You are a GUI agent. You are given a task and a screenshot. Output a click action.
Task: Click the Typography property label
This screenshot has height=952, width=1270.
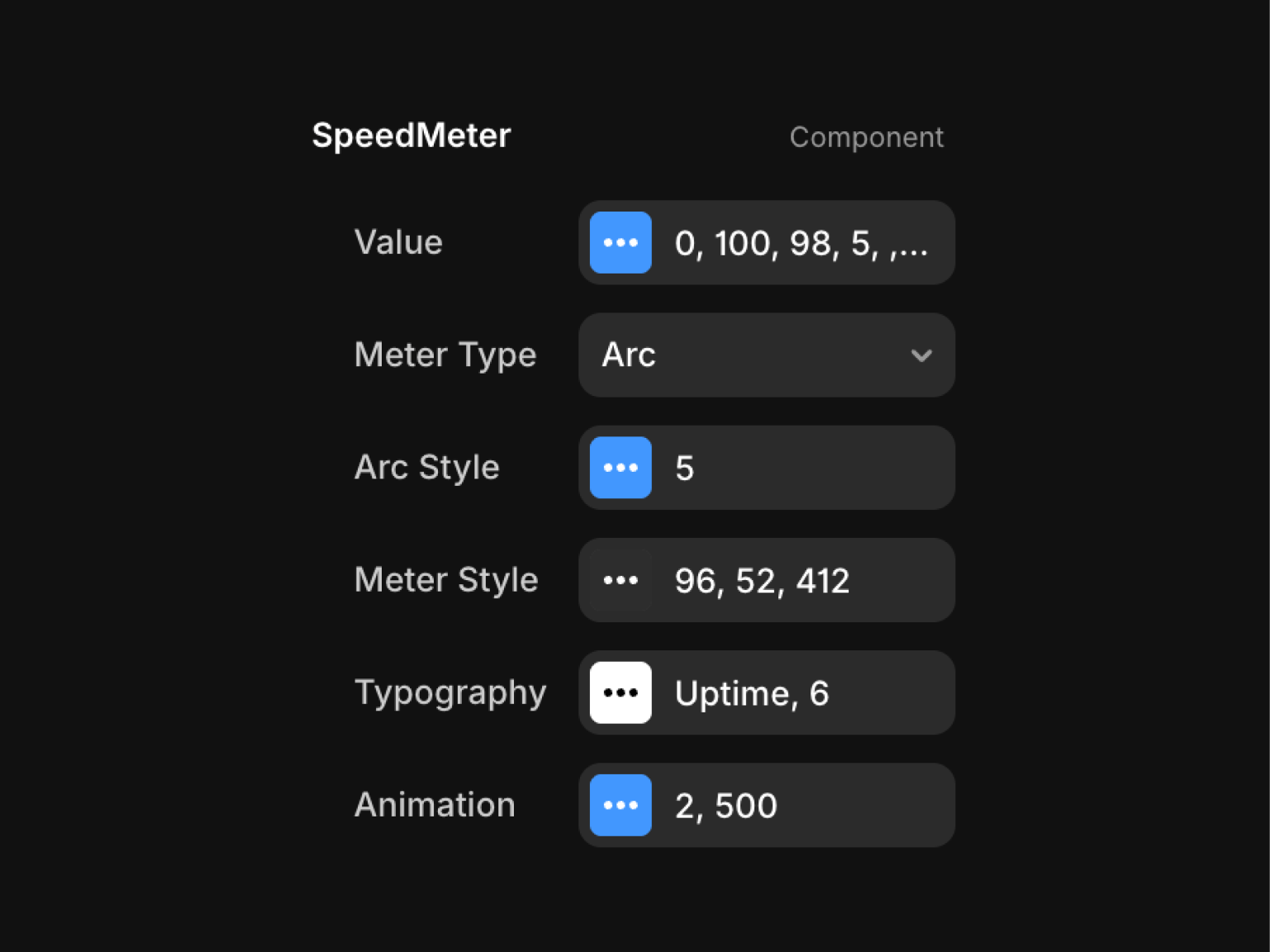click(x=450, y=693)
